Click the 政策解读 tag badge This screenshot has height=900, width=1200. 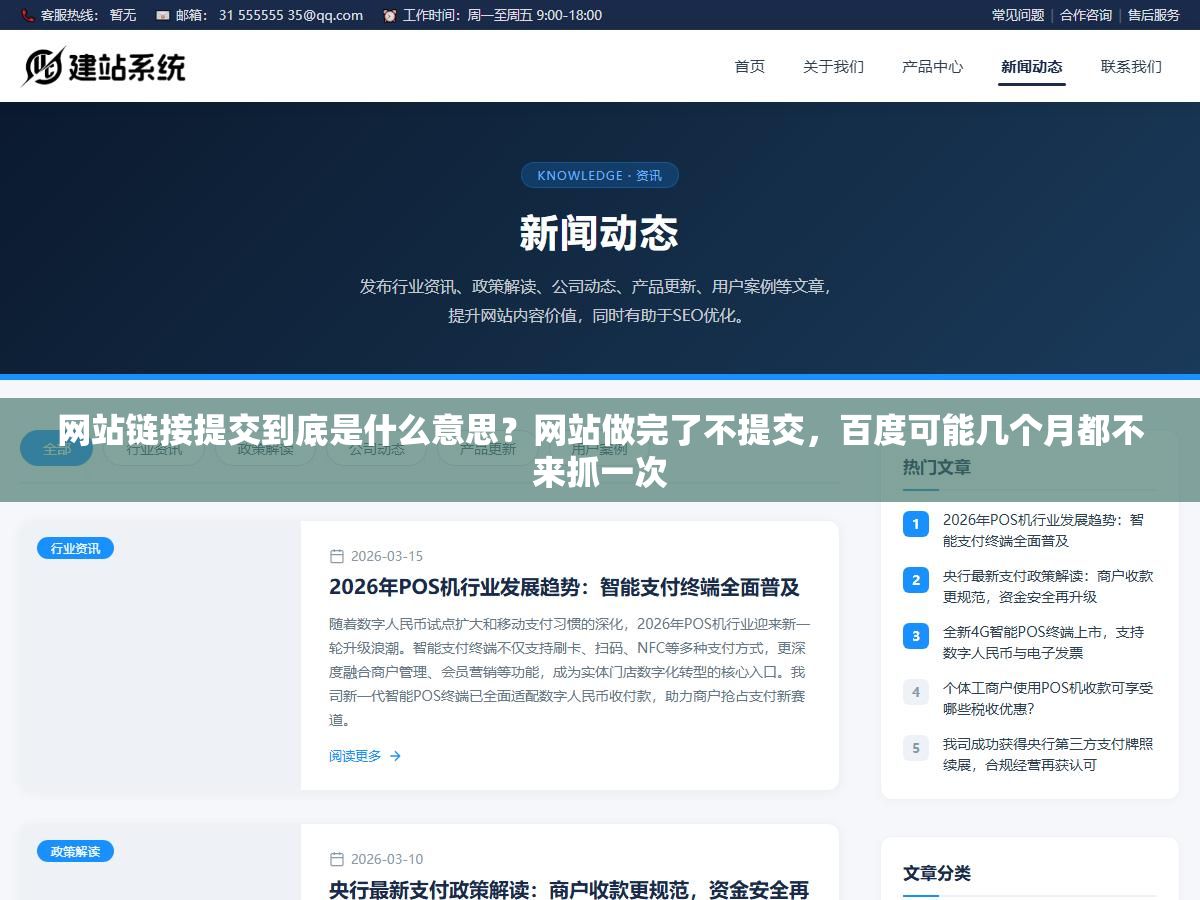(75, 851)
